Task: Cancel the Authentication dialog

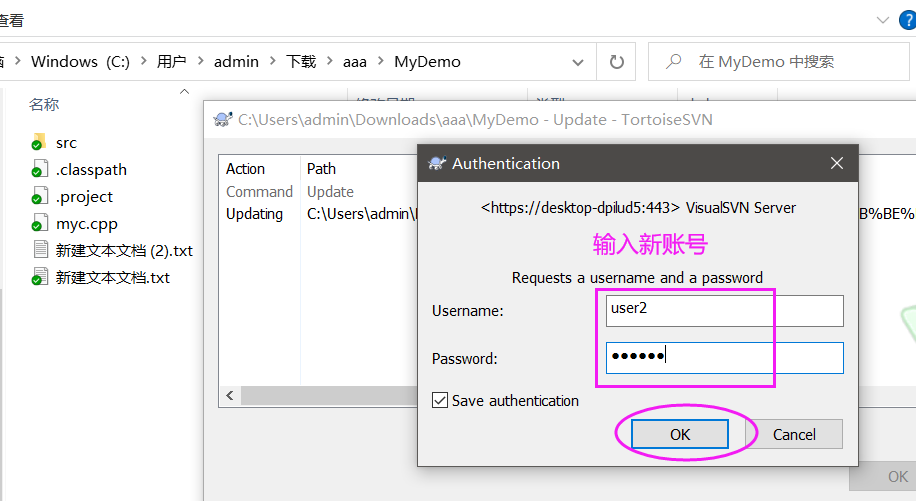Action: coord(794,434)
